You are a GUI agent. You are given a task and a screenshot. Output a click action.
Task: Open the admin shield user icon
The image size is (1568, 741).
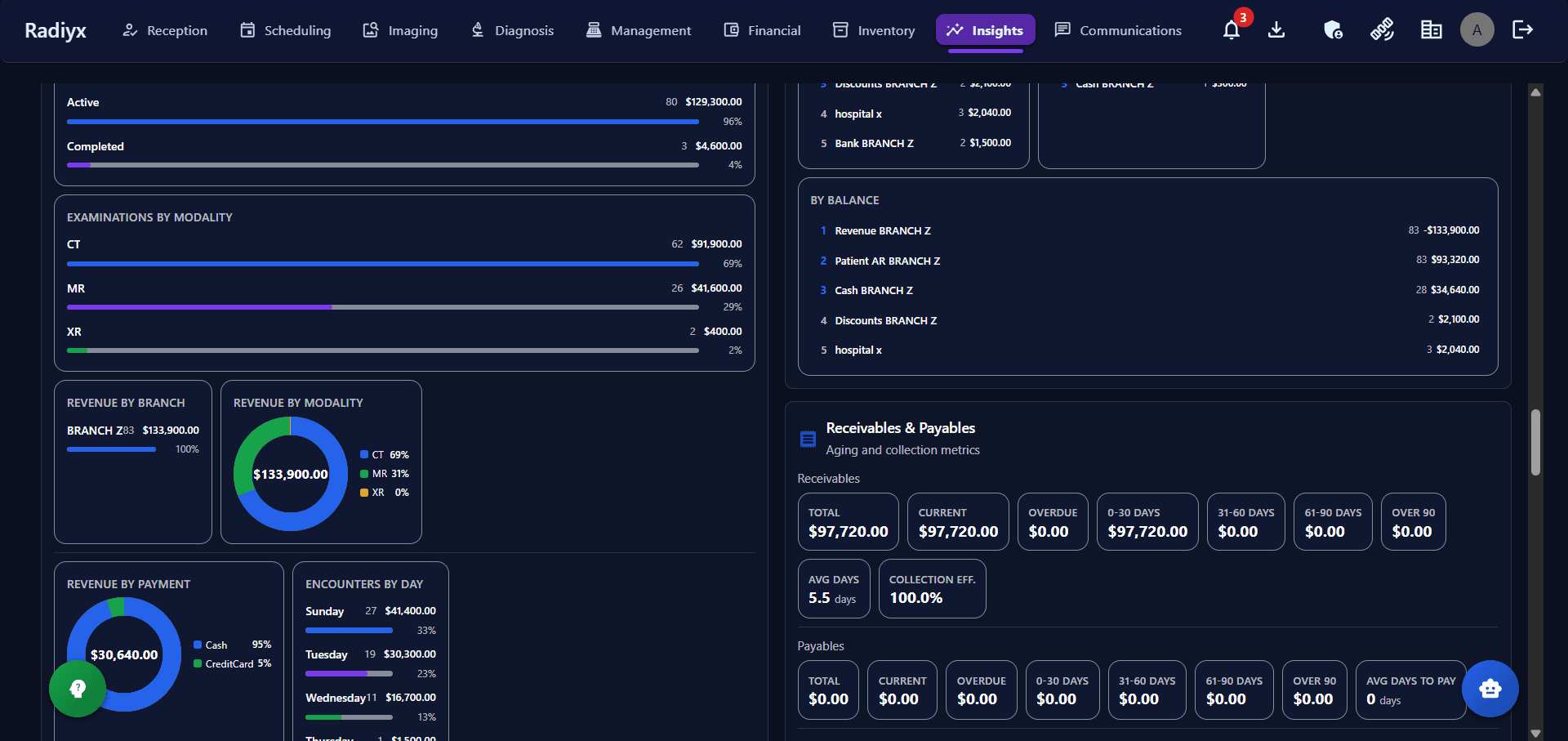click(1333, 30)
